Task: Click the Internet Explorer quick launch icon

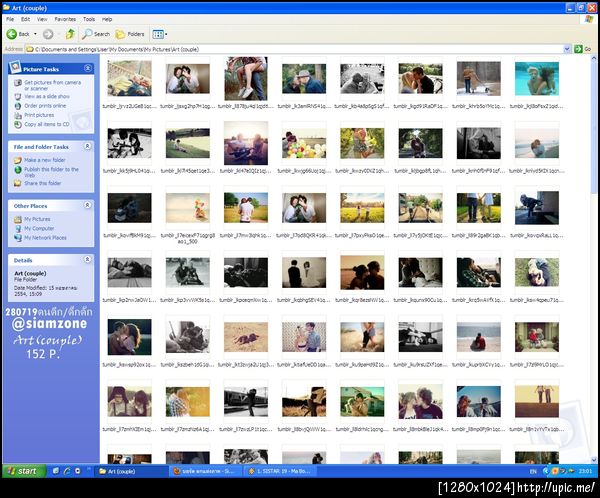Action: point(67,471)
